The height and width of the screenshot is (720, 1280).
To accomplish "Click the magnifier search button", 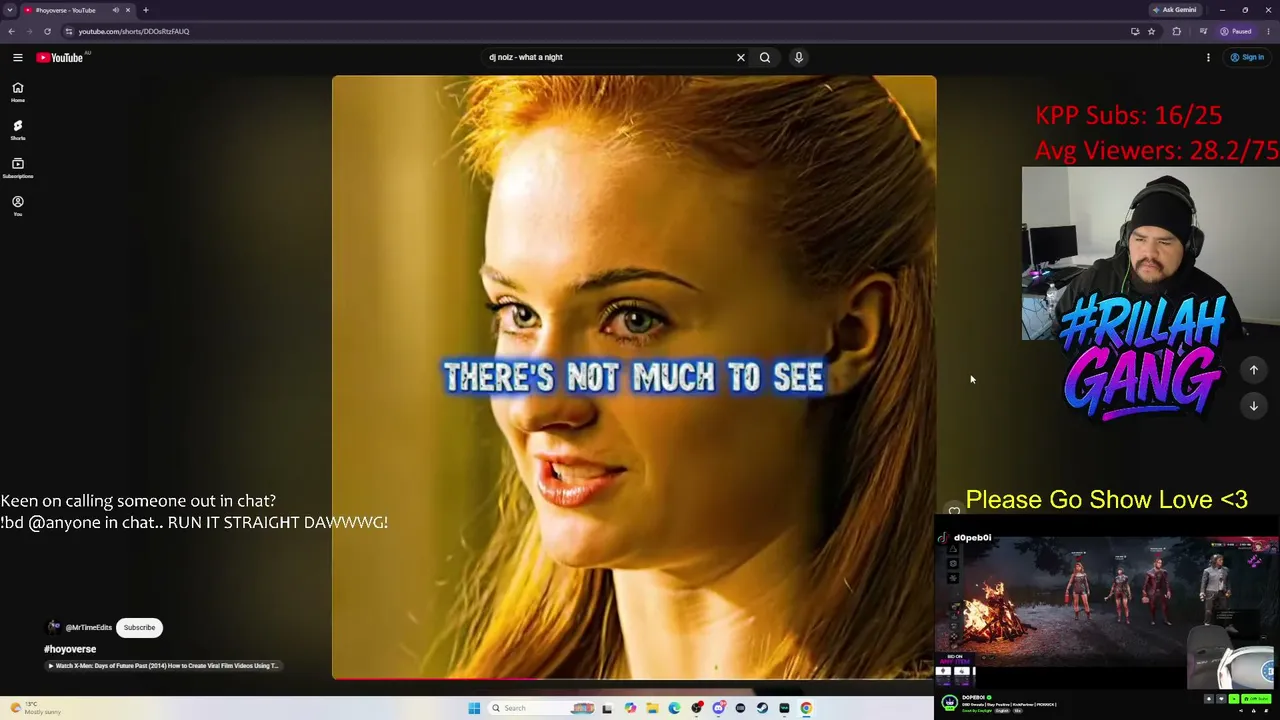I will (765, 57).
